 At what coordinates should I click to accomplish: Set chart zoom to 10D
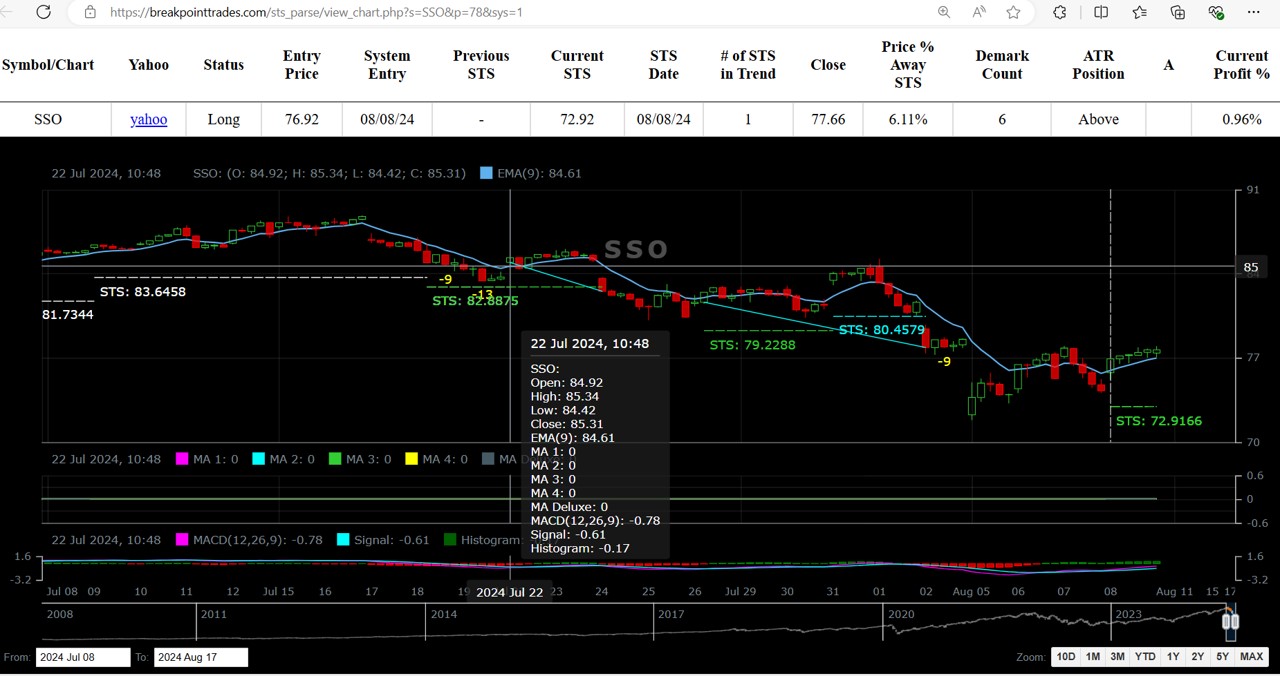click(x=1065, y=657)
